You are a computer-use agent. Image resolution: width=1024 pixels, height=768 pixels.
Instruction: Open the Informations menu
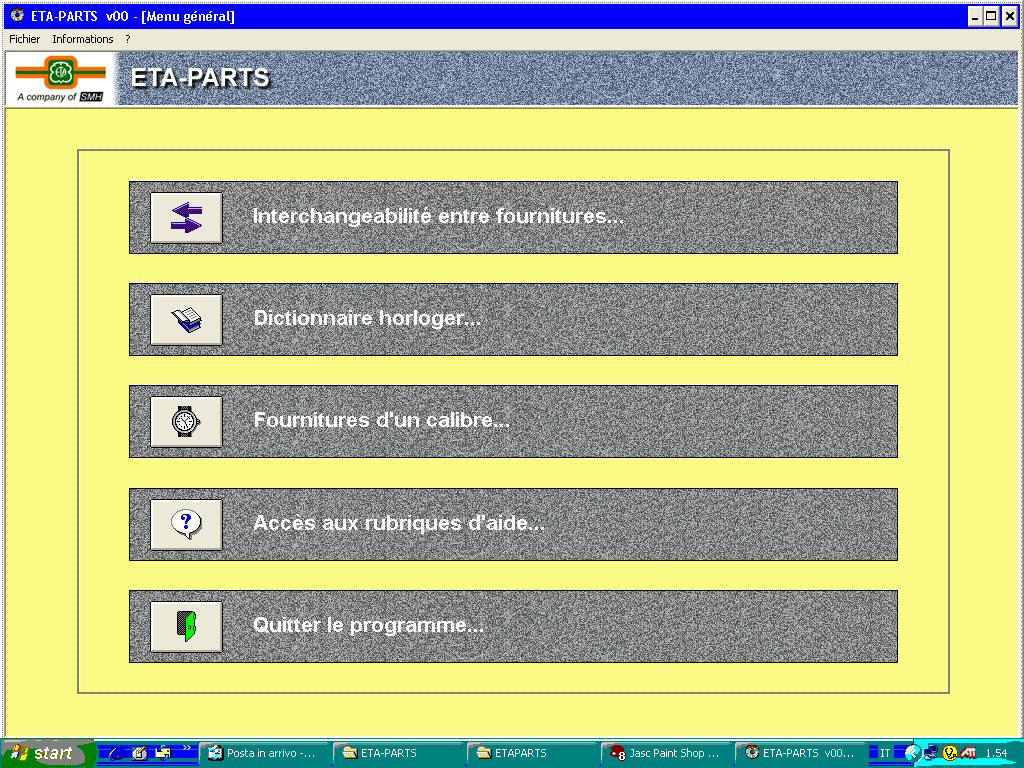83,39
